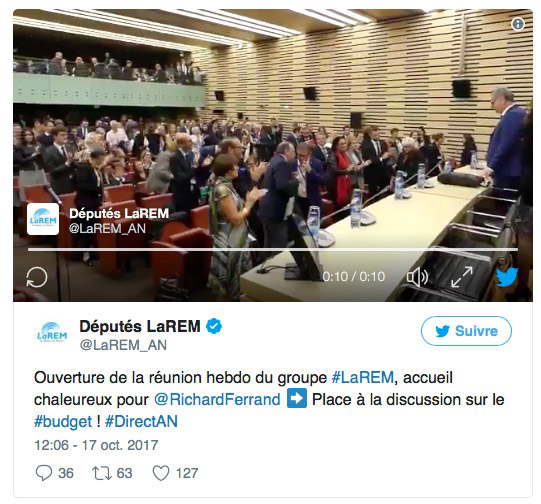Like the tweet with the heart icon
Screen dimensions: 541x504
coord(161,473)
